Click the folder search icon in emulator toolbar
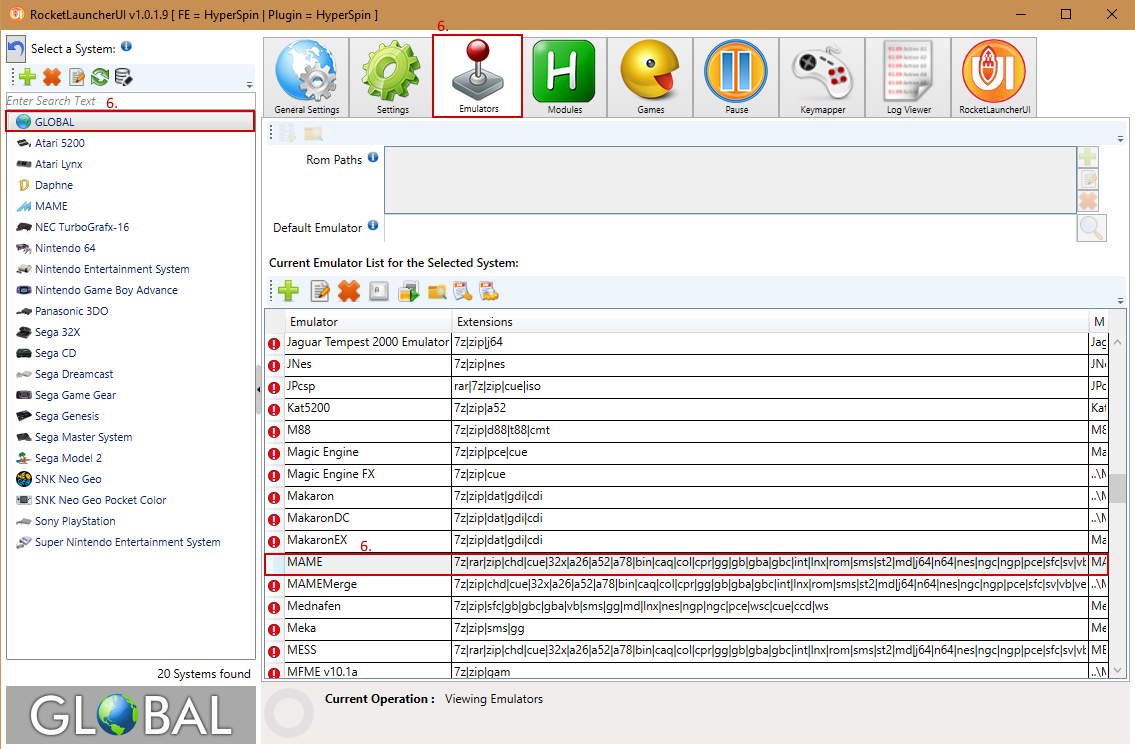Image resolution: width=1135 pixels, height=749 pixels. point(437,291)
